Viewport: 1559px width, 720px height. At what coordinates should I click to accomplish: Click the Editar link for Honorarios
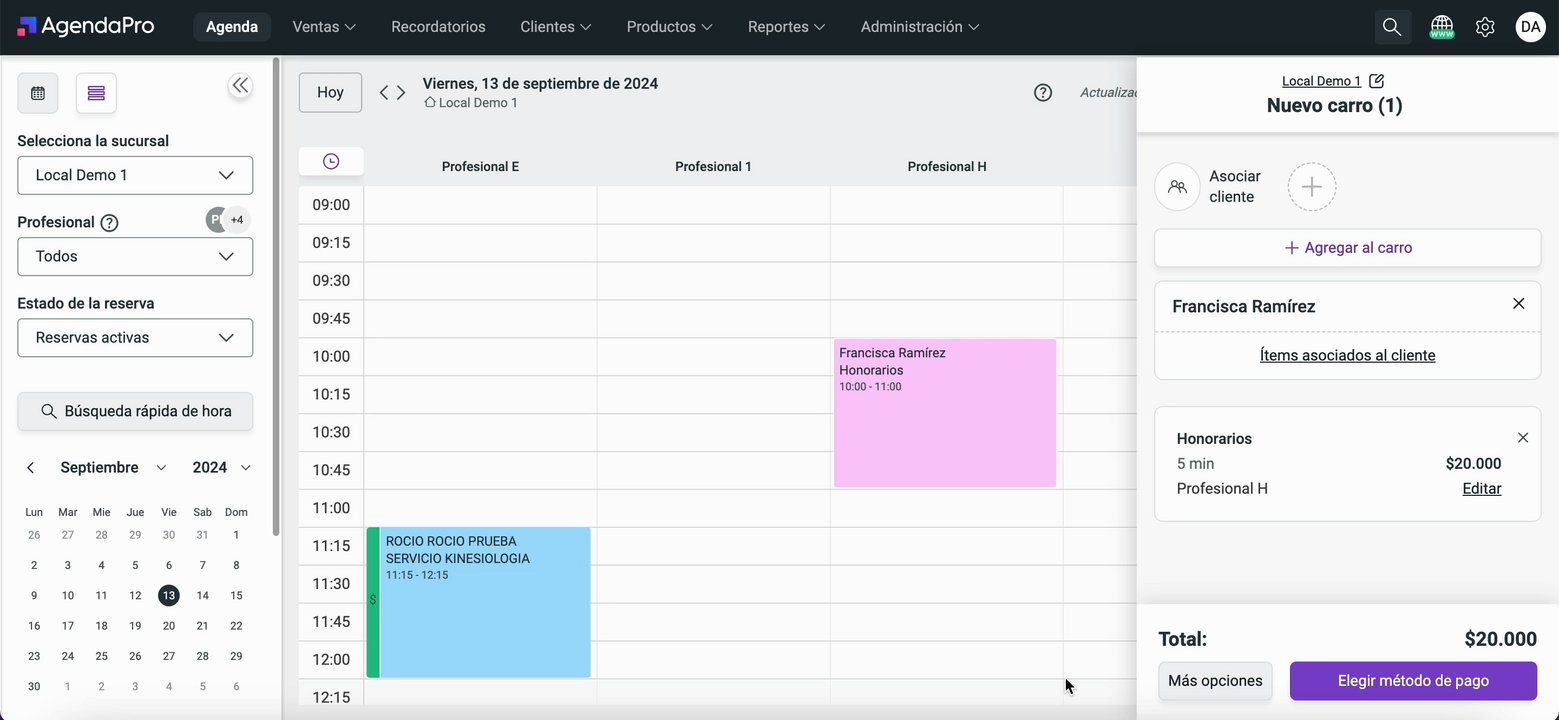pos(1481,489)
